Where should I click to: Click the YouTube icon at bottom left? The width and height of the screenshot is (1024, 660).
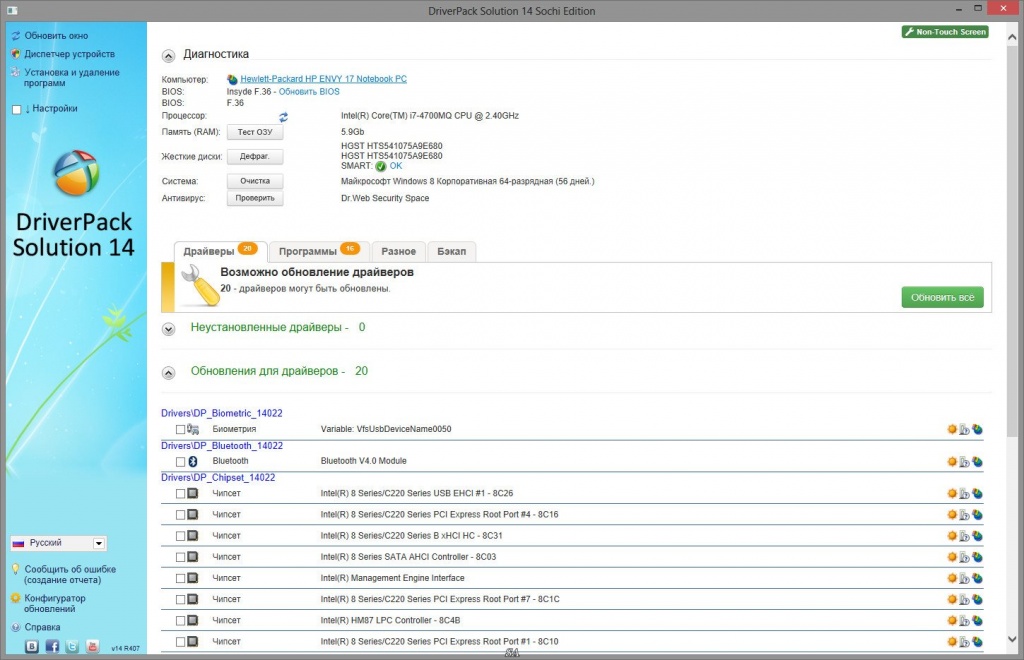(x=93, y=646)
